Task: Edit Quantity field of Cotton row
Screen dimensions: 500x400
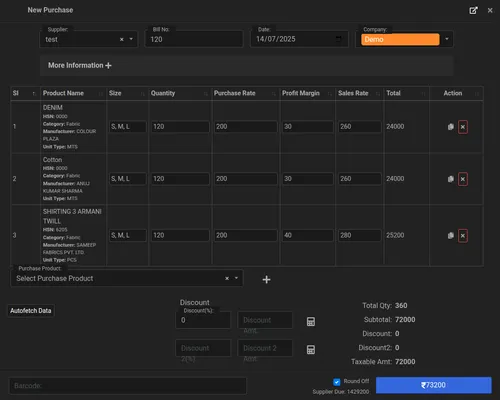Action: pos(180,179)
